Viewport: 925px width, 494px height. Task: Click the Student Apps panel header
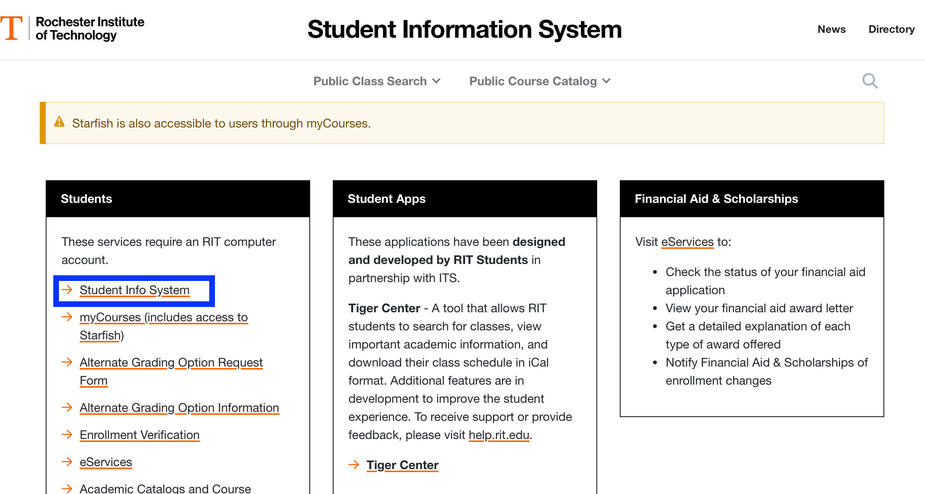tap(465, 199)
